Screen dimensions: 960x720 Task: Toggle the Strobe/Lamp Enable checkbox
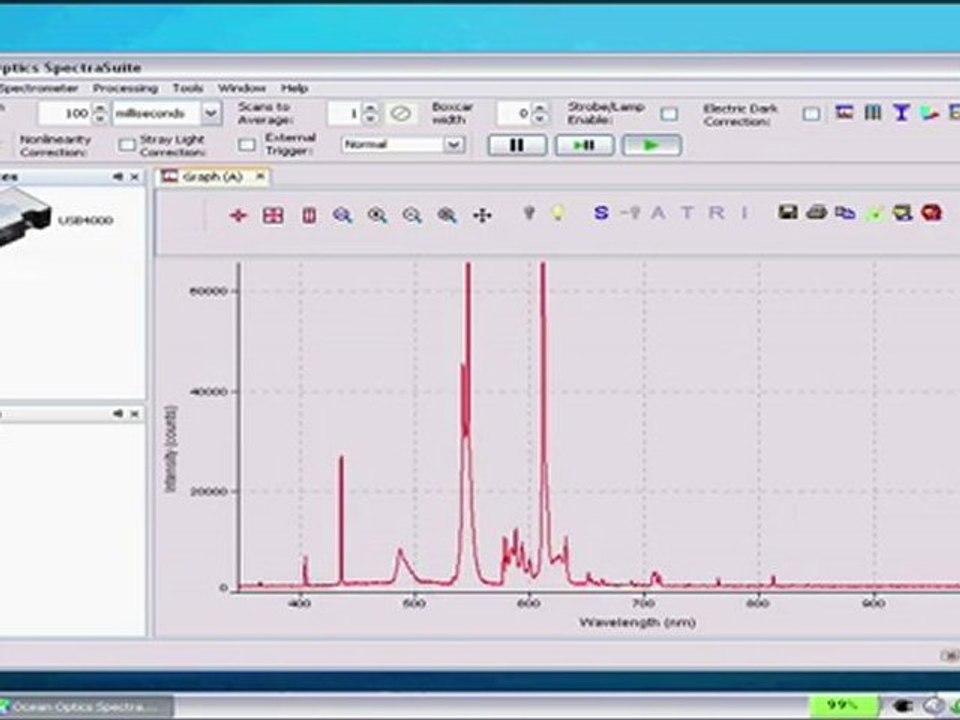point(669,114)
